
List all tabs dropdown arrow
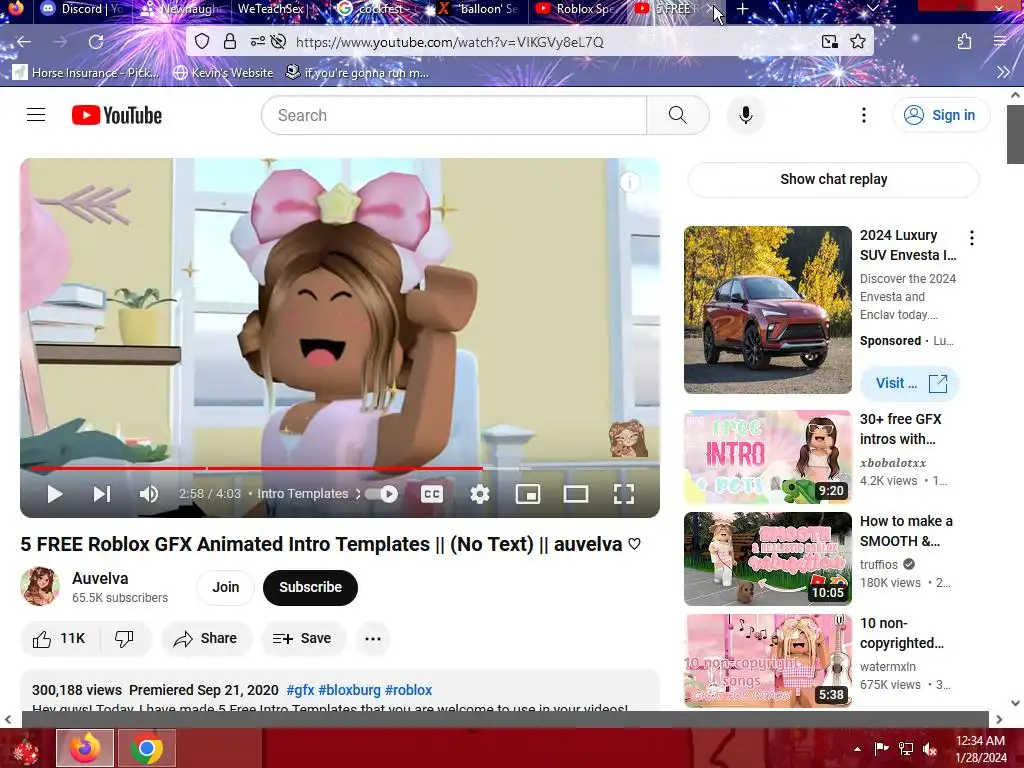[872, 8]
